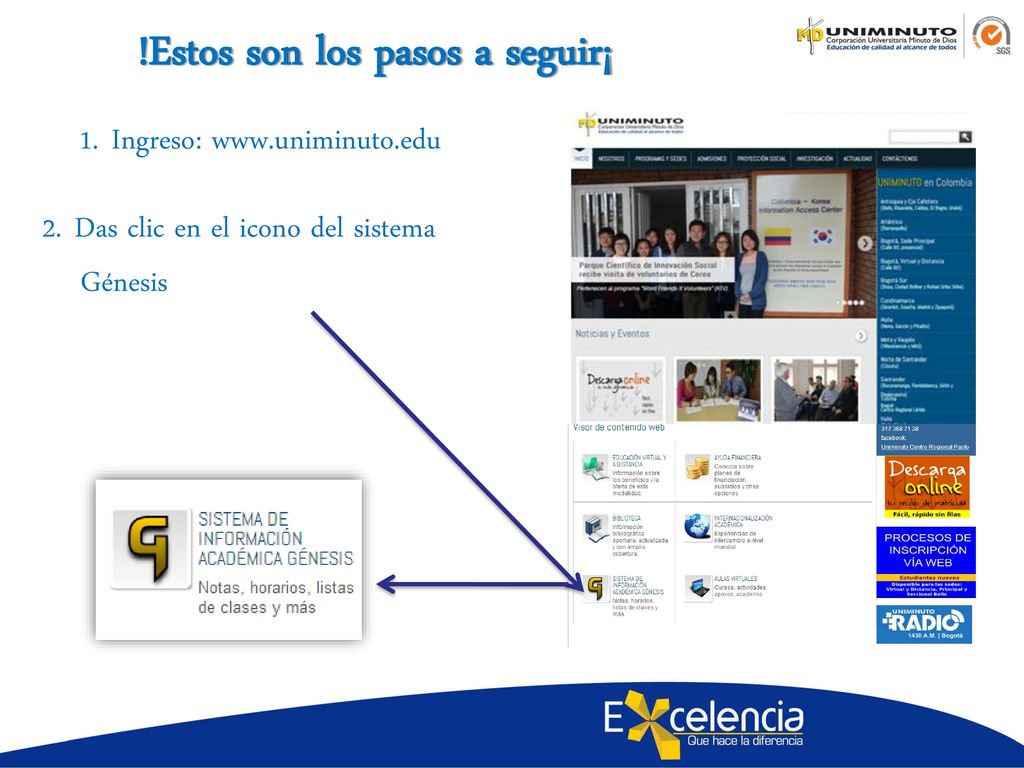The height and width of the screenshot is (768, 1024).
Task: Click the website search input field
Action: pos(923,136)
